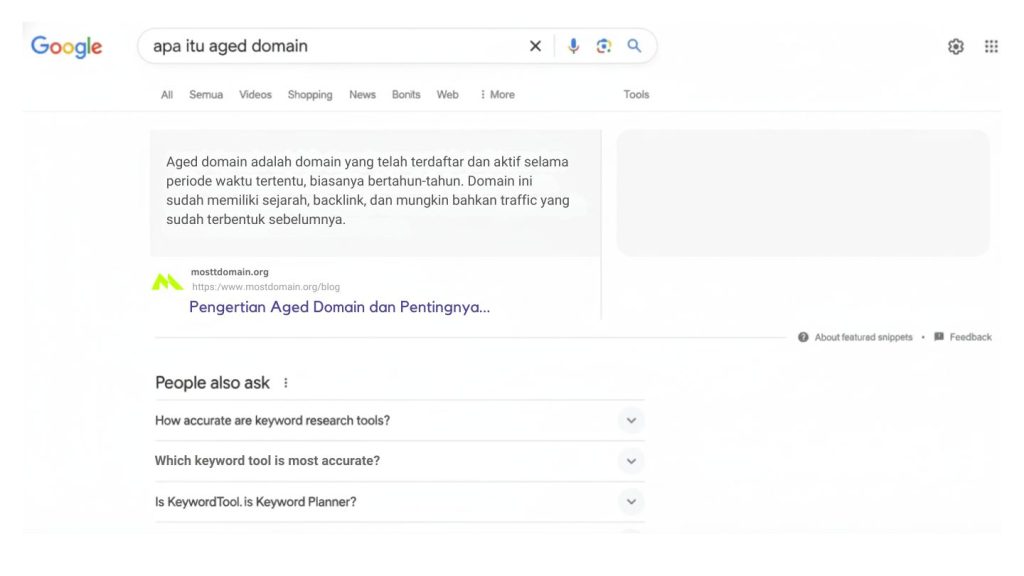Select the Semua filter tab
The height and width of the screenshot is (576, 1024).
[205, 94]
